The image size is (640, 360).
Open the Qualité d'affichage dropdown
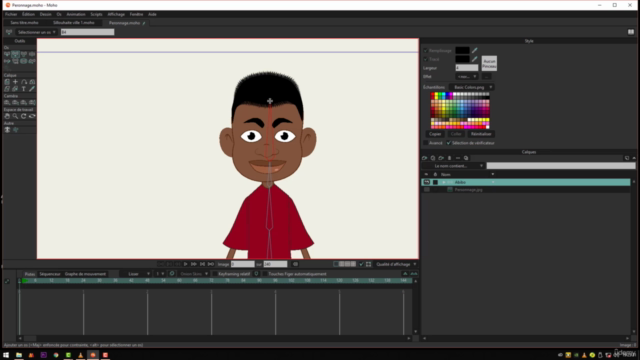(396, 264)
